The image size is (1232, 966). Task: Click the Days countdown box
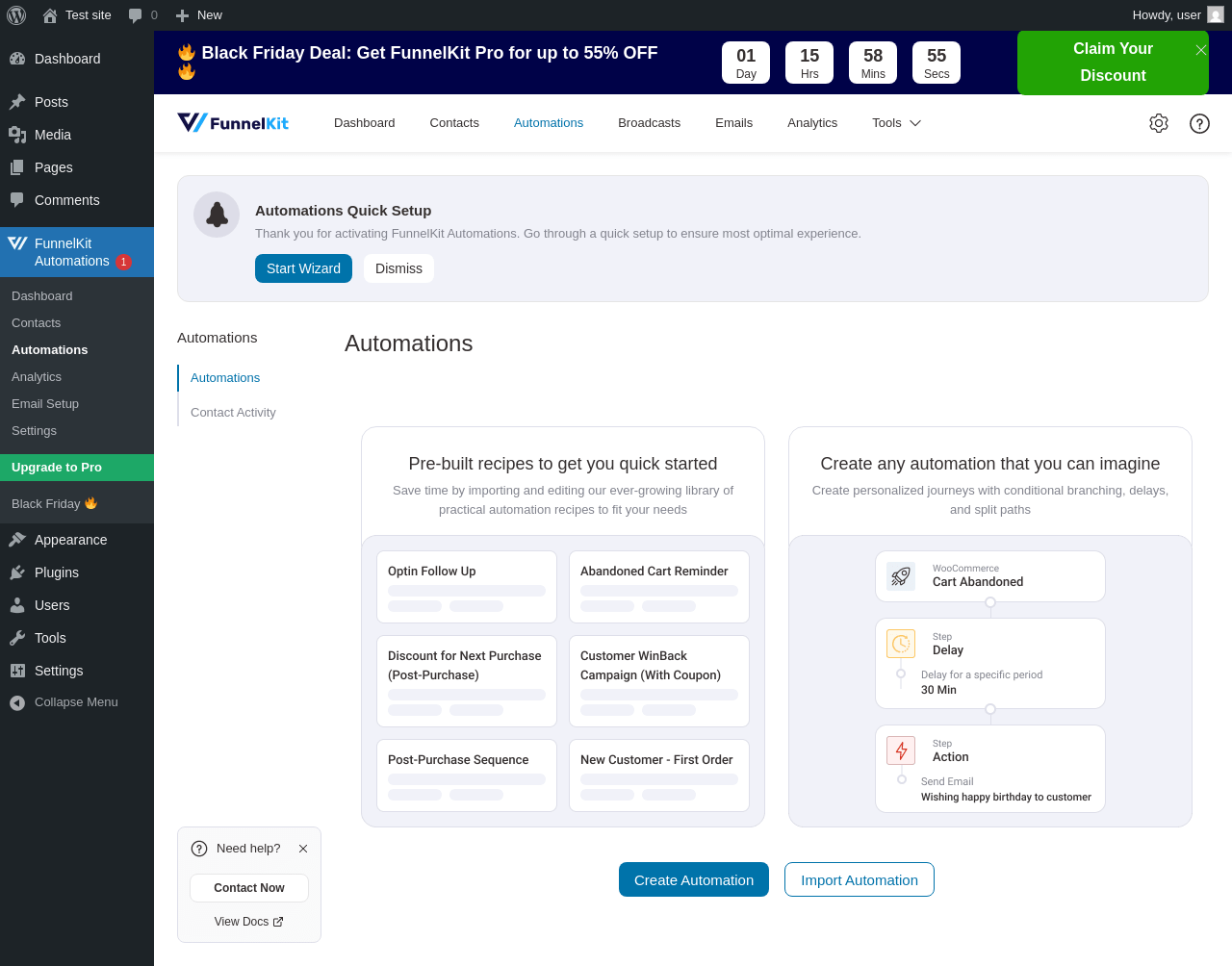click(746, 63)
